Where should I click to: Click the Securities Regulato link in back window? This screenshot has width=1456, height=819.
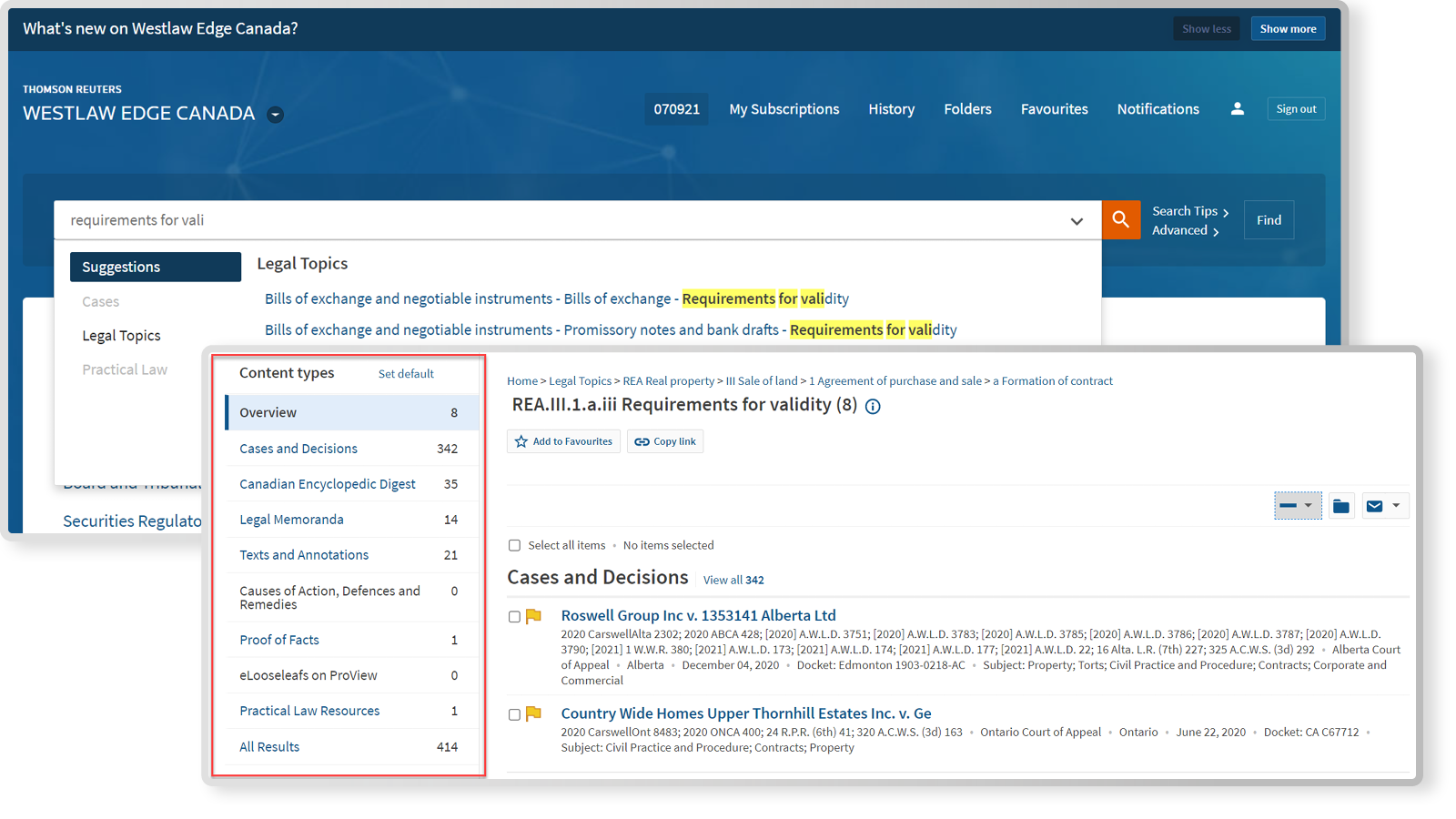click(132, 521)
